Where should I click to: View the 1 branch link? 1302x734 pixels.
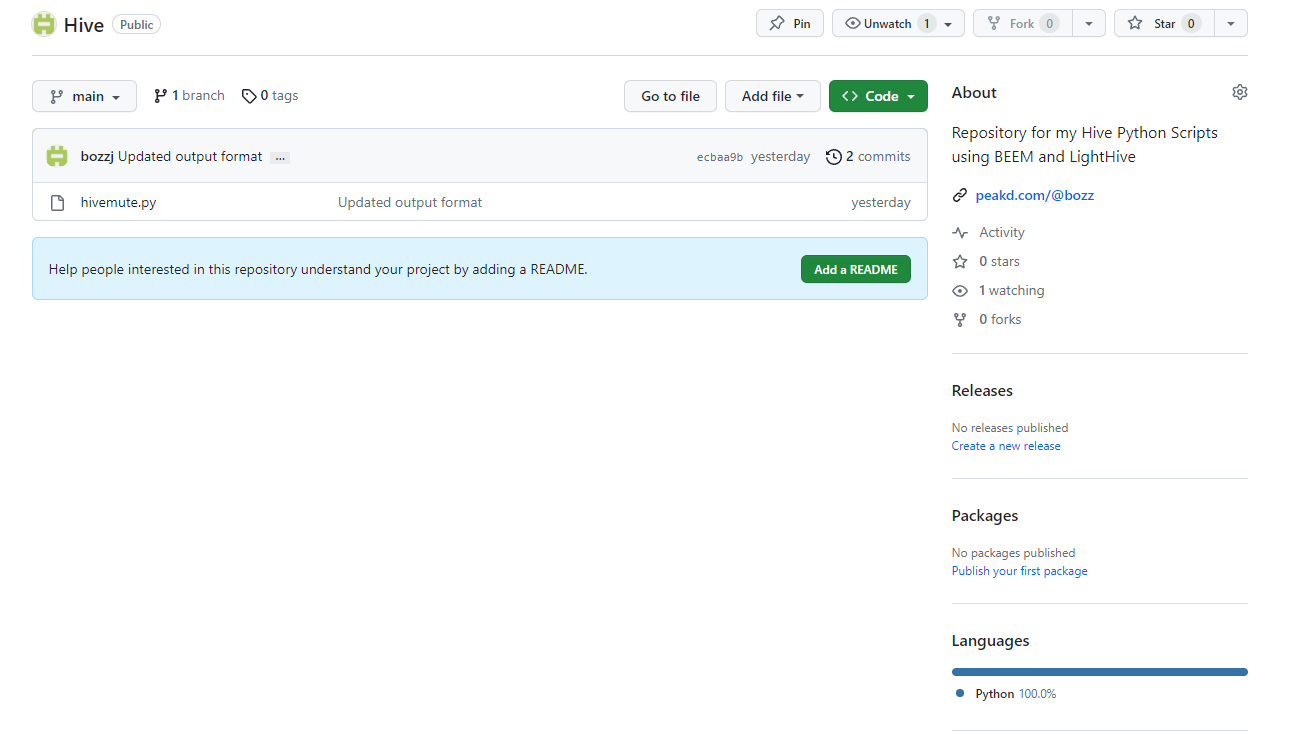pyautogui.click(x=189, y=96)
